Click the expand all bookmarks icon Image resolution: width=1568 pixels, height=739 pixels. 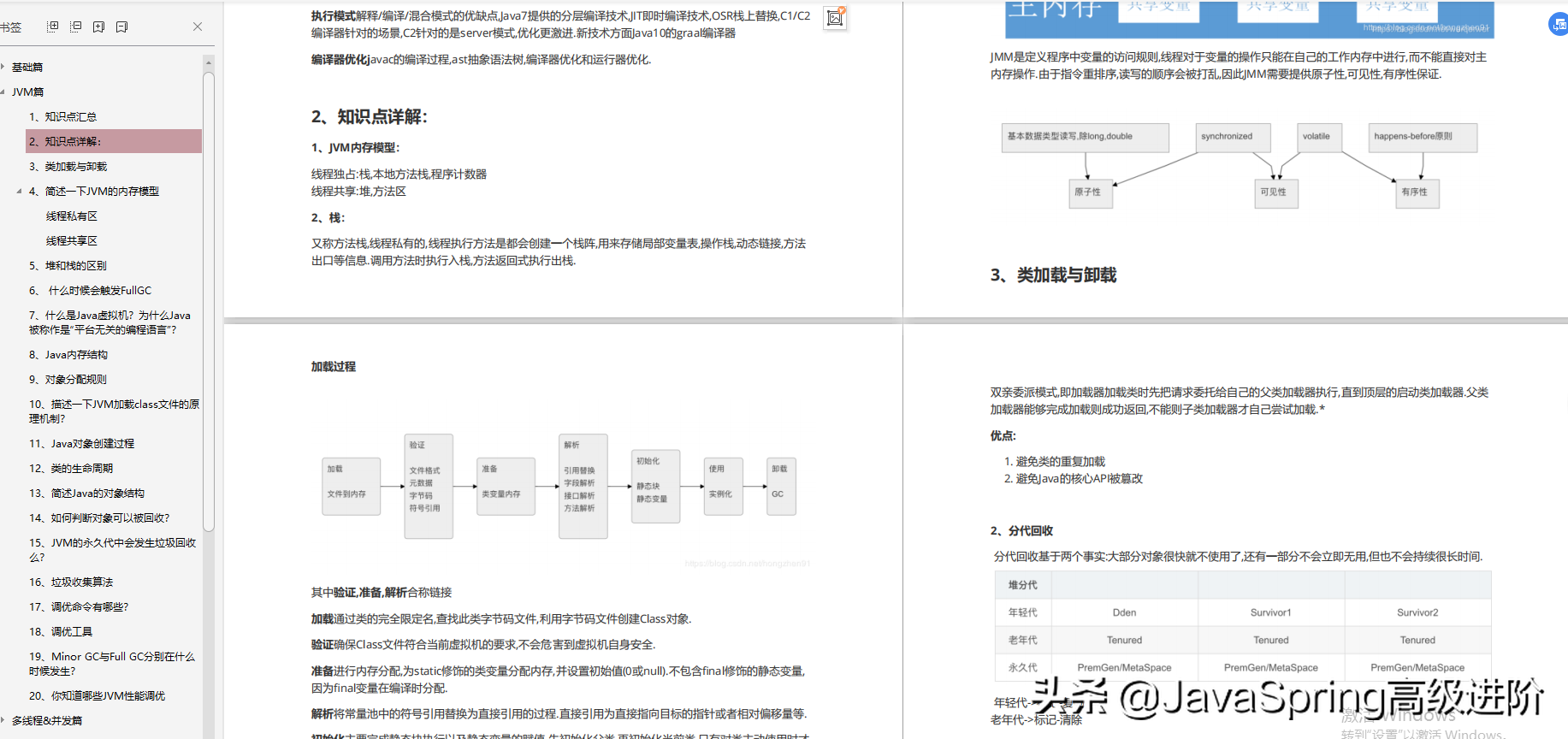click(x=52, y=27)
